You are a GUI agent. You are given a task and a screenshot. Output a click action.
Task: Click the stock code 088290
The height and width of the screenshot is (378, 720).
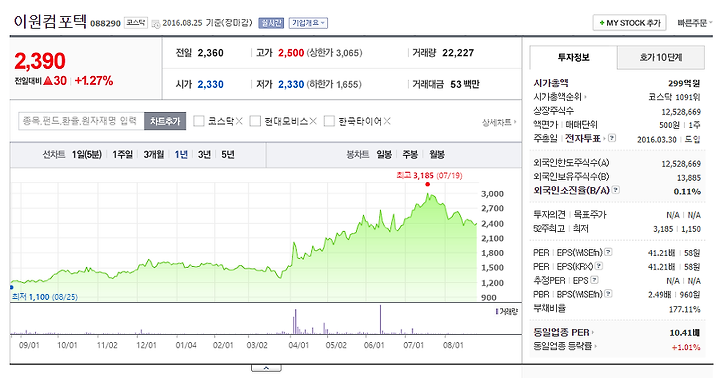(x=105, y=23)
